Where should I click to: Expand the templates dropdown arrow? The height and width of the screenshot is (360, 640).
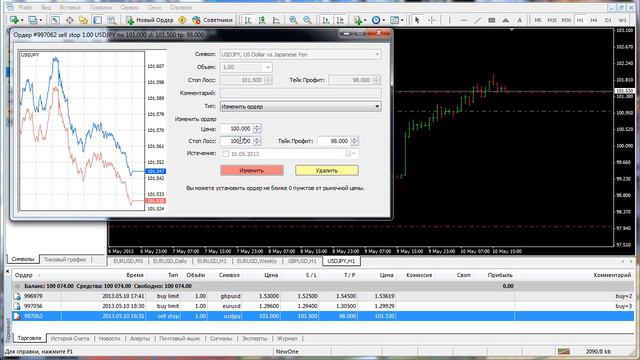click(x=402, y=20)
